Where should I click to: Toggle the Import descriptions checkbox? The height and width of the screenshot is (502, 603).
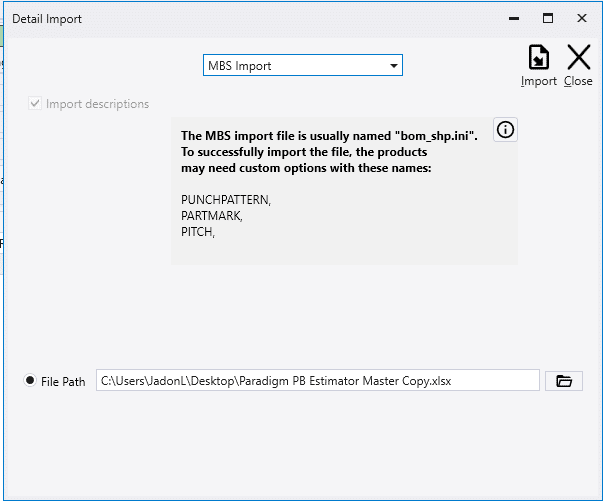tap(35, 103)
